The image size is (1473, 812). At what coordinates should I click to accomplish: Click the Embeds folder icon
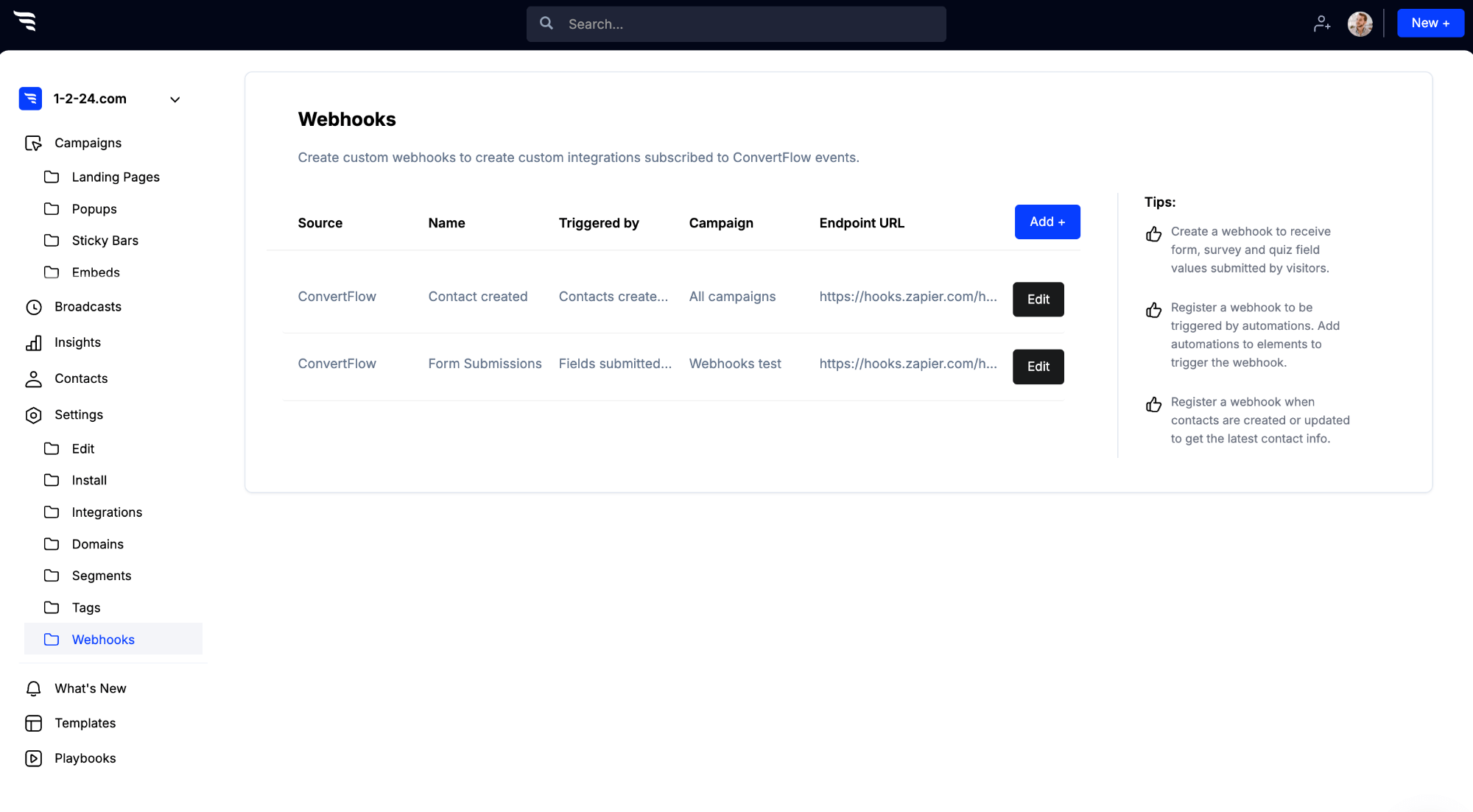click(x=52, y=272)
